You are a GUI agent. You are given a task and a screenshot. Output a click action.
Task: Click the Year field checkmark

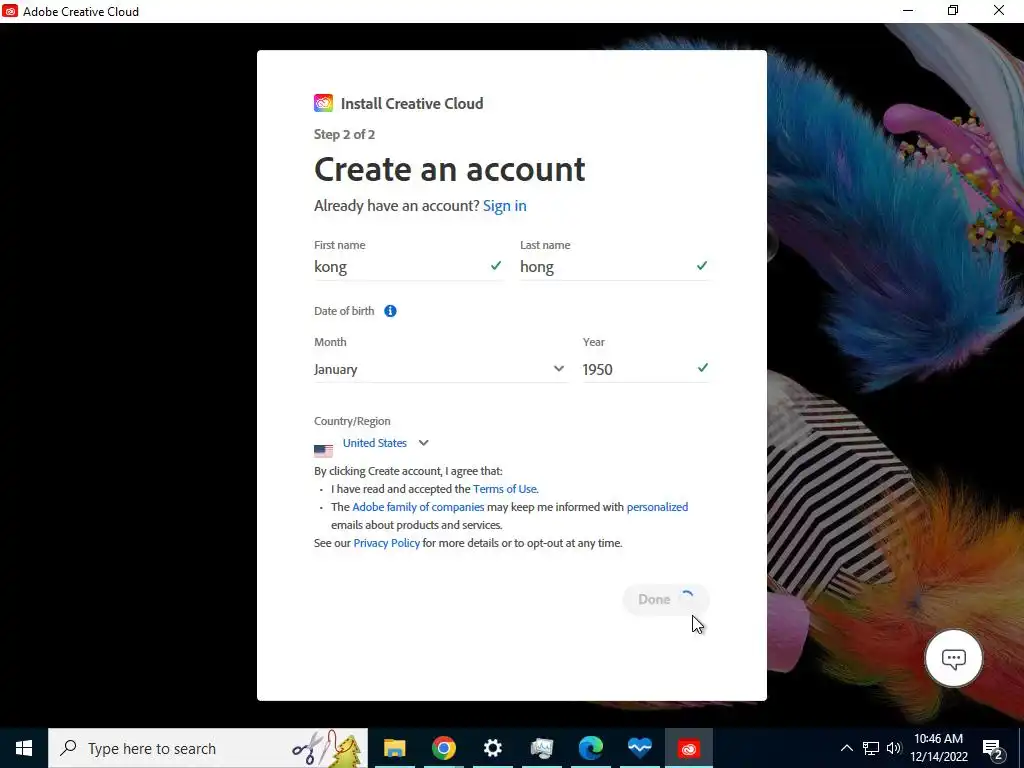[x=702, y=368]
